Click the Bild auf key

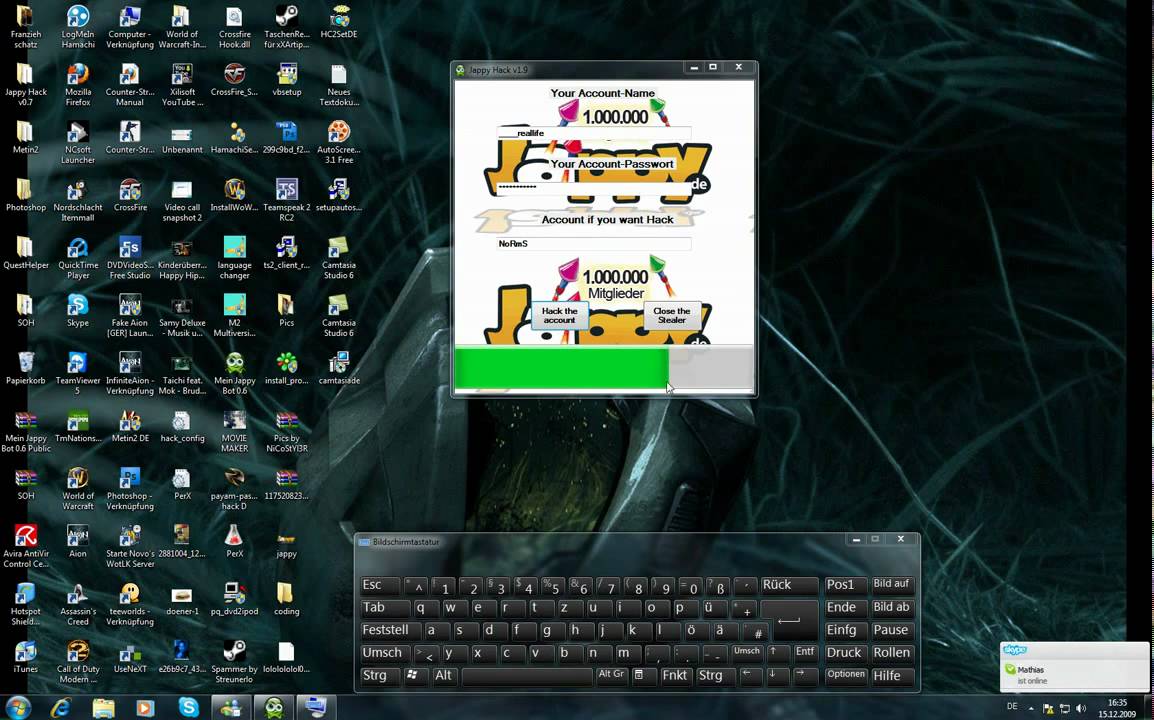pos(891,585)
